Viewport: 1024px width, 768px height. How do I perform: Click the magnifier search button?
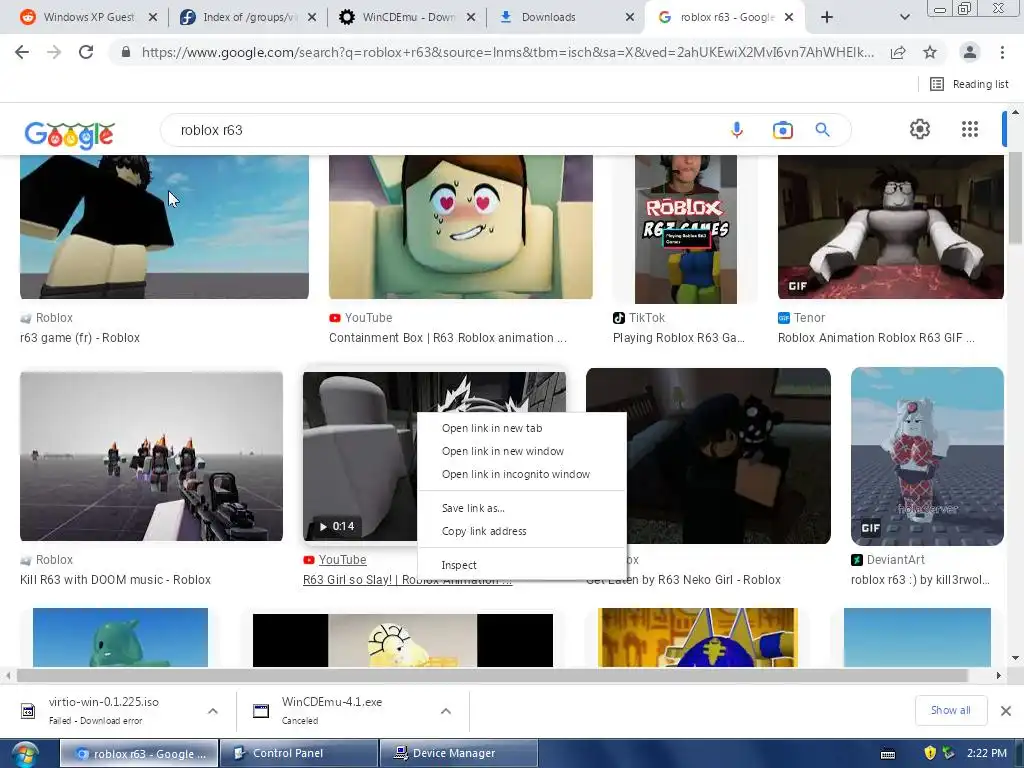(x=822, y=130)
